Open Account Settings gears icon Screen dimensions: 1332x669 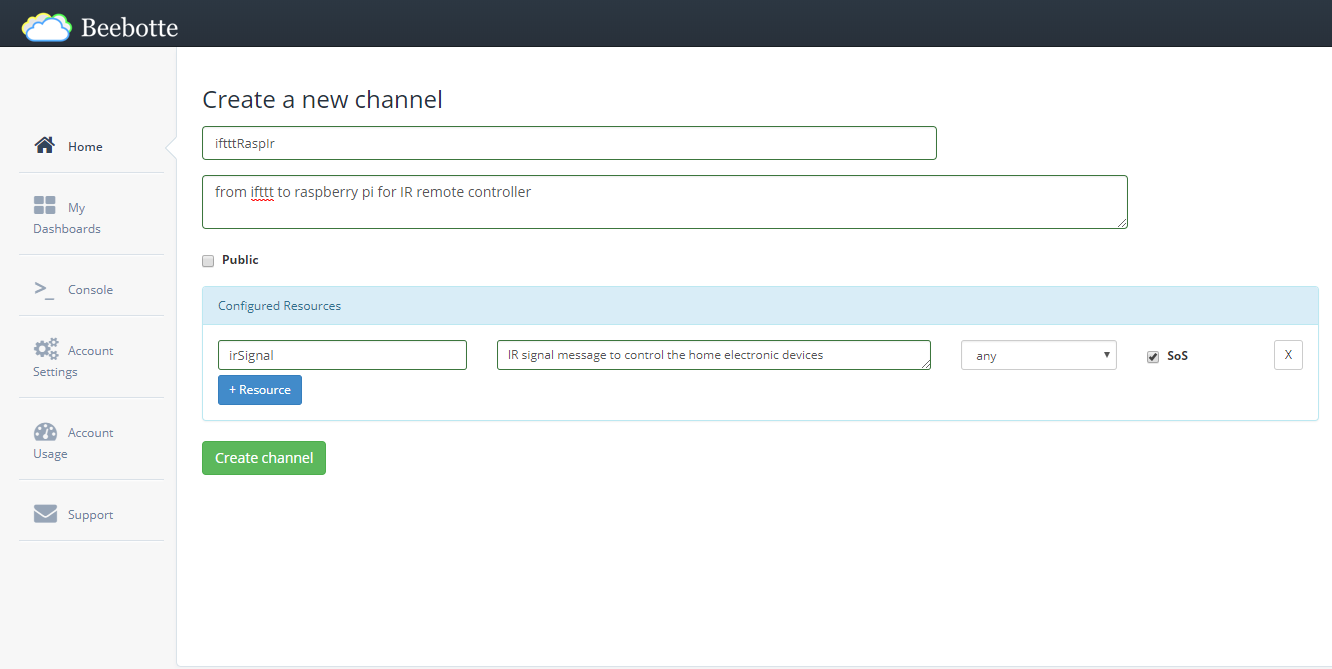(46, 349)
